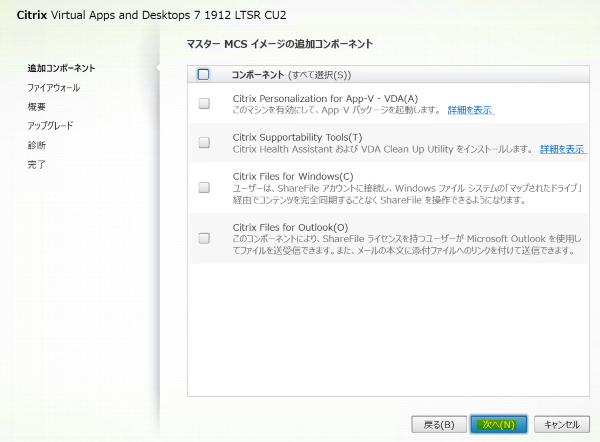Cancel the installer with キャンセル

pos(562,425)
